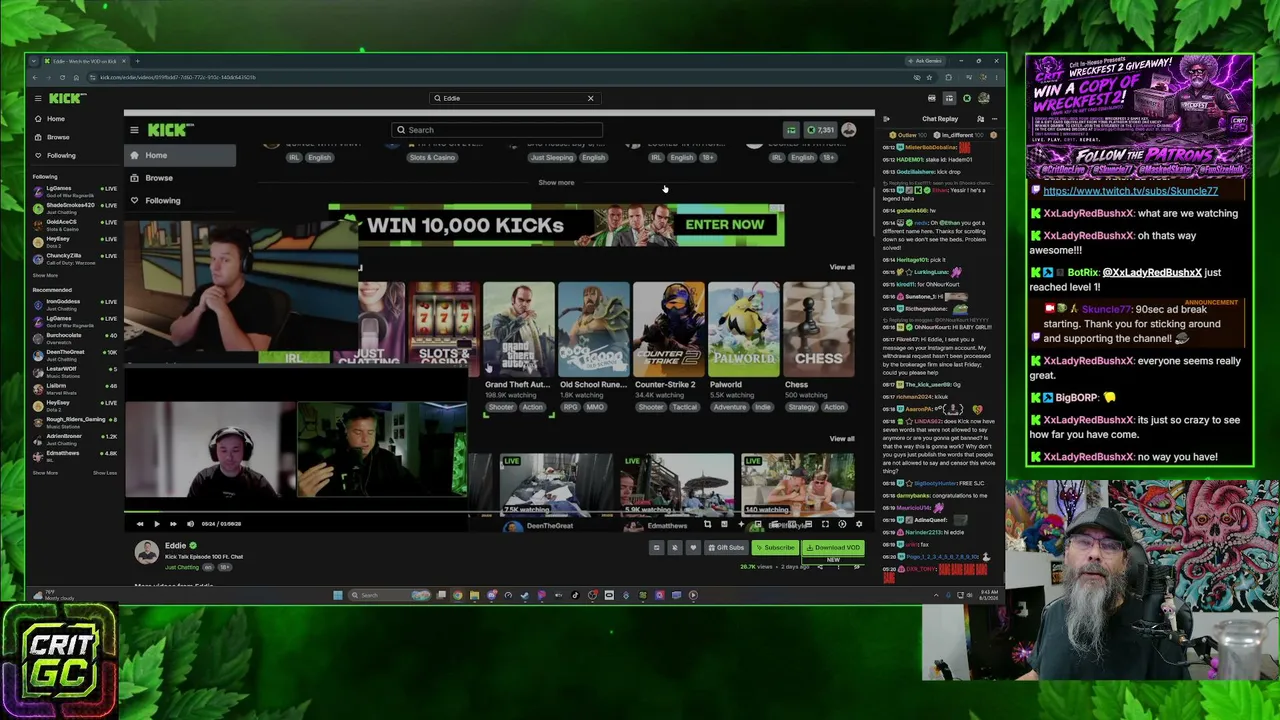Click Ask Gemini in browser title bar
Viewport: 1280px width, 720px height.
923,61
